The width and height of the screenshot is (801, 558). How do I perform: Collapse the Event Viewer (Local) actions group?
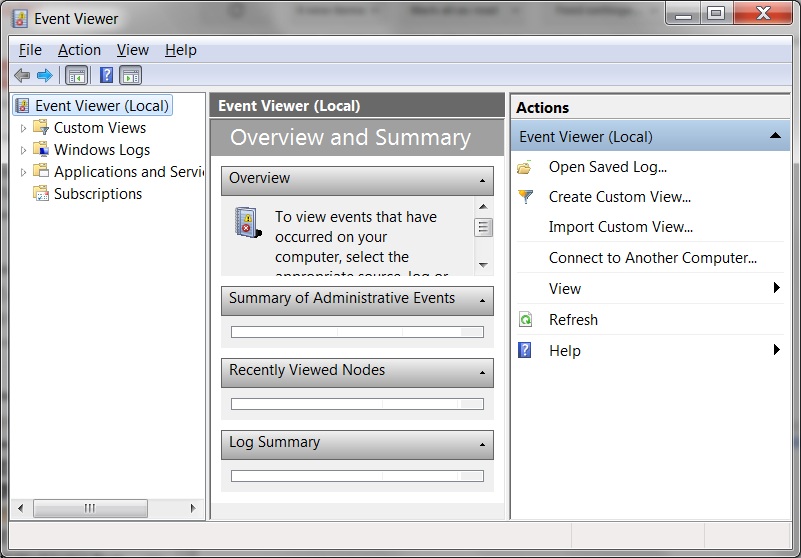775,135
